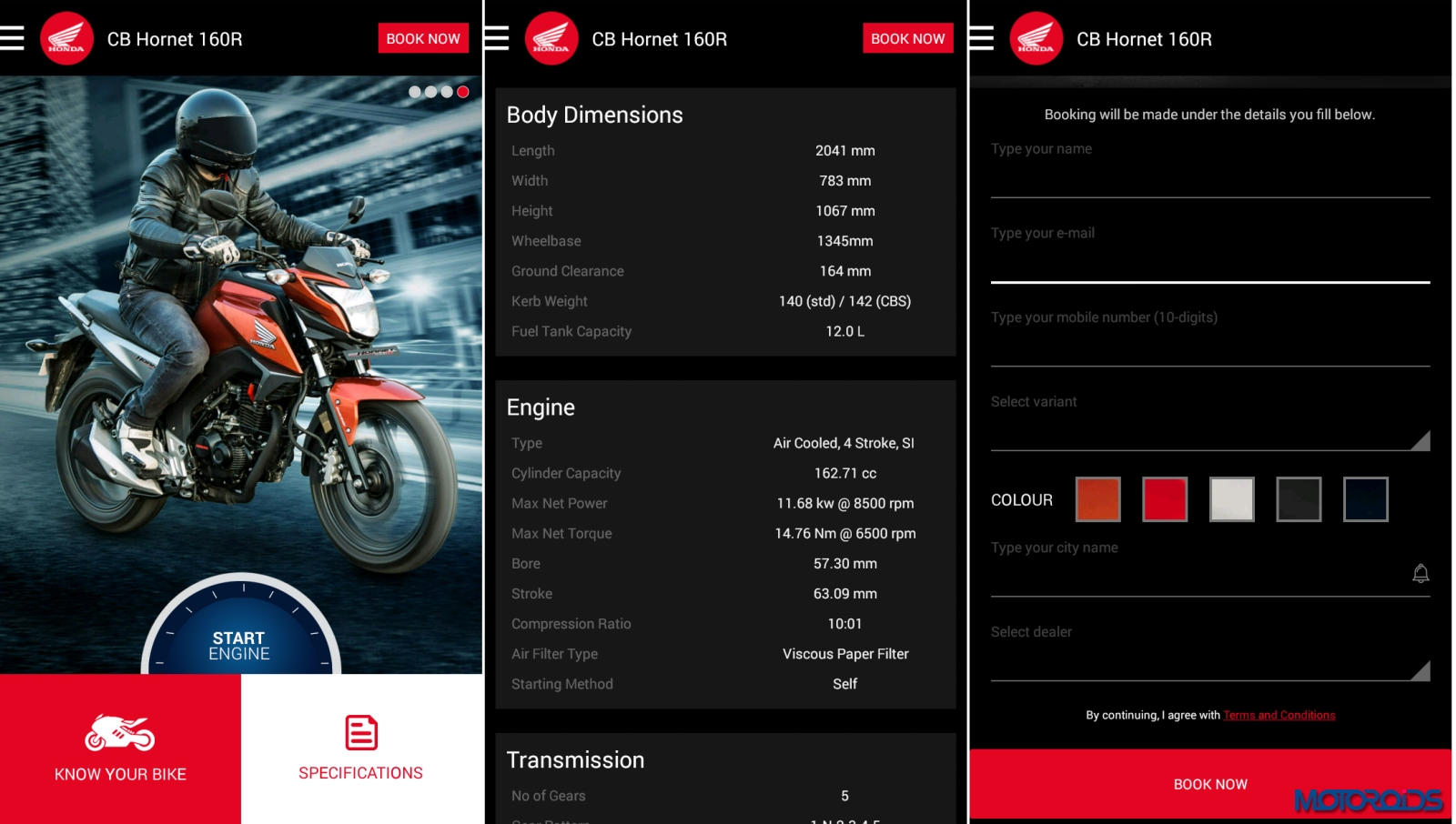Focus the mobile number field
Screen dimensions: 1456x824
click(x=1210, y=337)
